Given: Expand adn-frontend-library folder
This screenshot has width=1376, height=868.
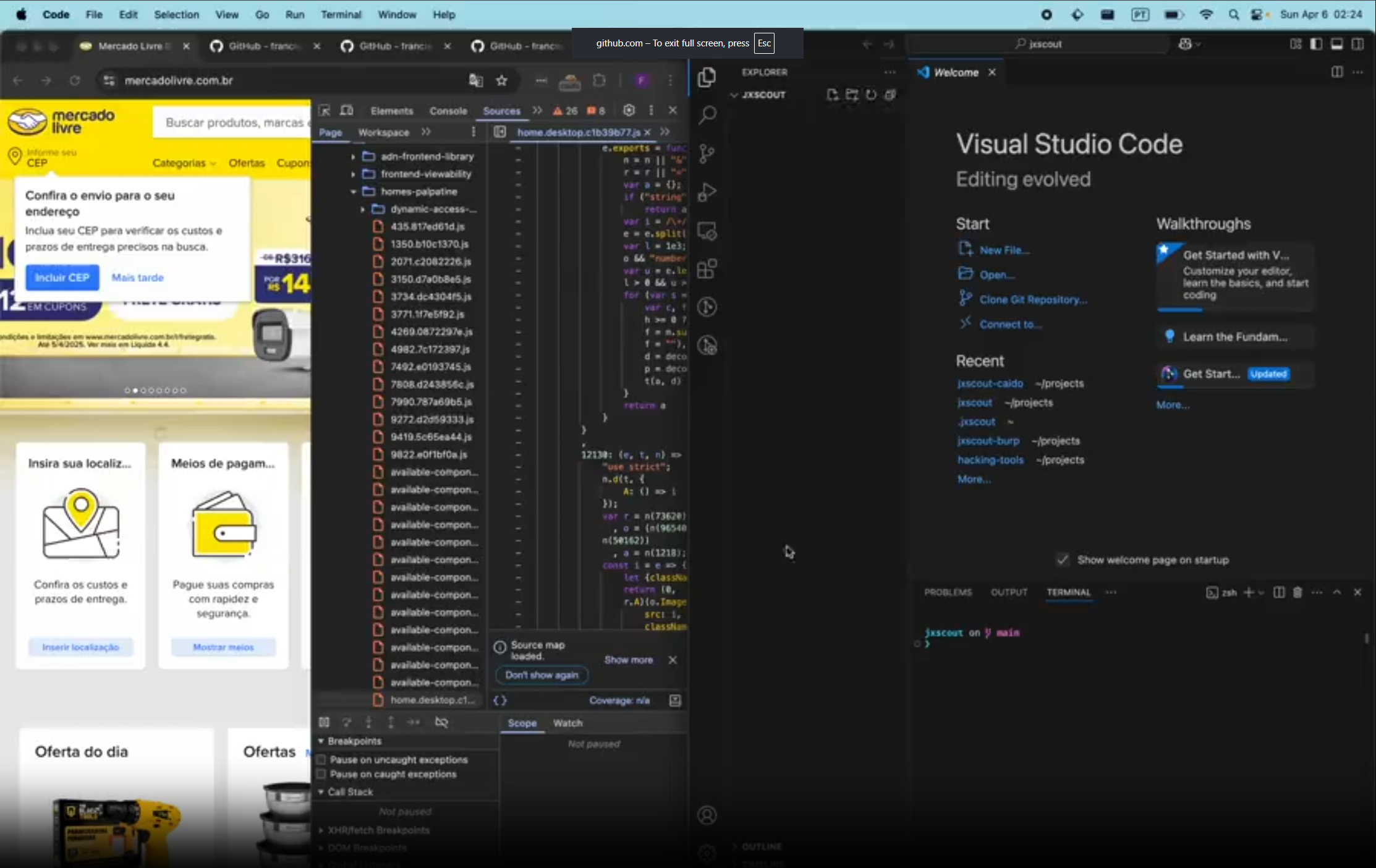Looking at the screenshot, I should coord(353,156).
